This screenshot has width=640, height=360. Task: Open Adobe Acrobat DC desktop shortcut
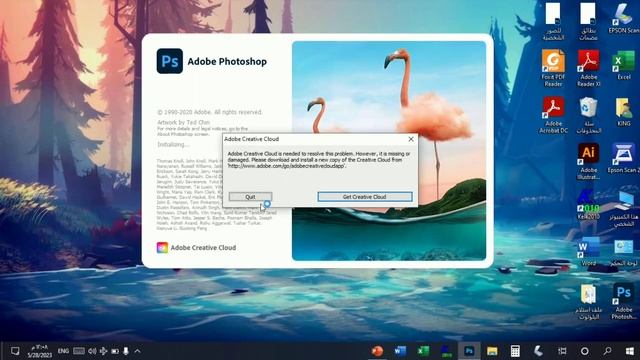point(553,115)
